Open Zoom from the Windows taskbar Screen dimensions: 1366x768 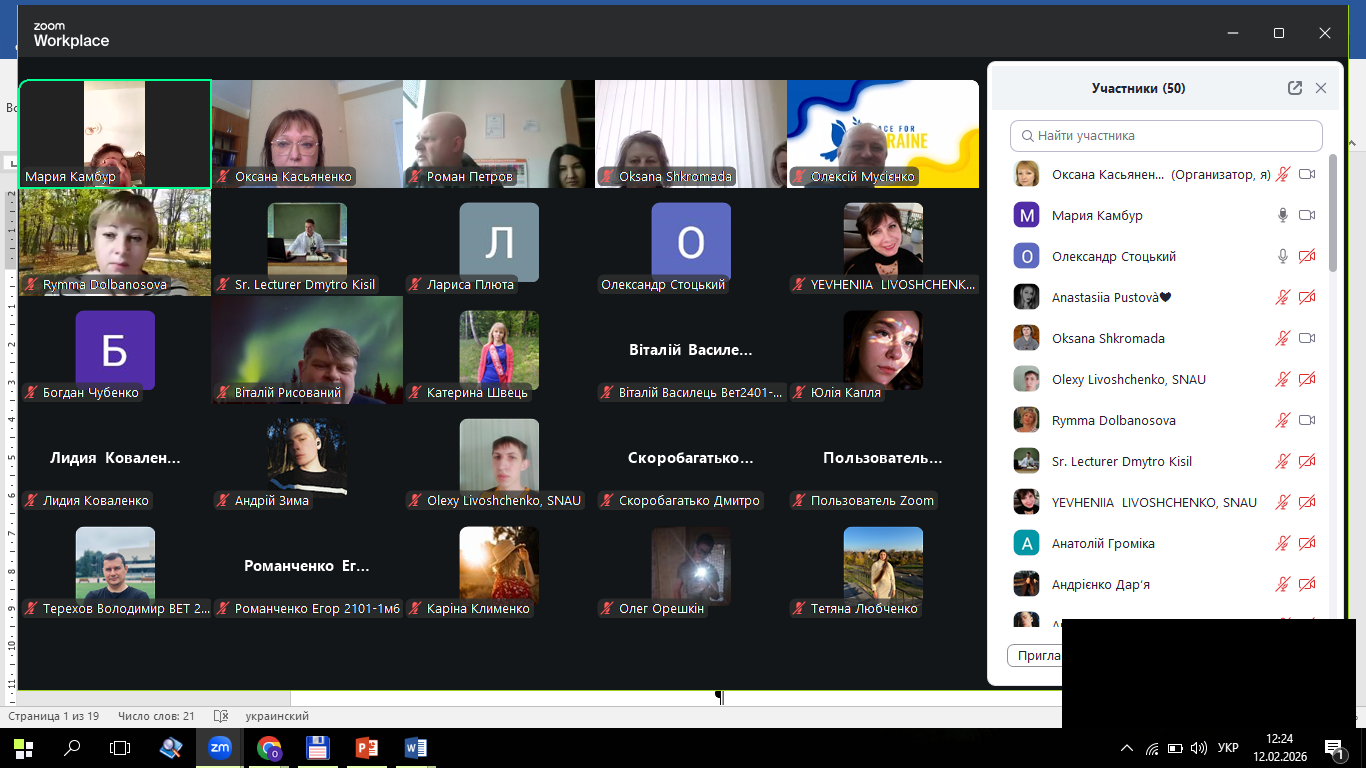[x=219, y=747]
